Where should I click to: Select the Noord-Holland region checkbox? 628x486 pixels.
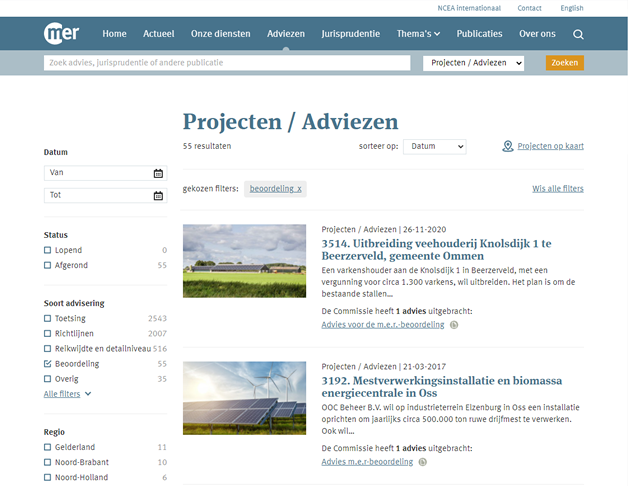point(47,478)
